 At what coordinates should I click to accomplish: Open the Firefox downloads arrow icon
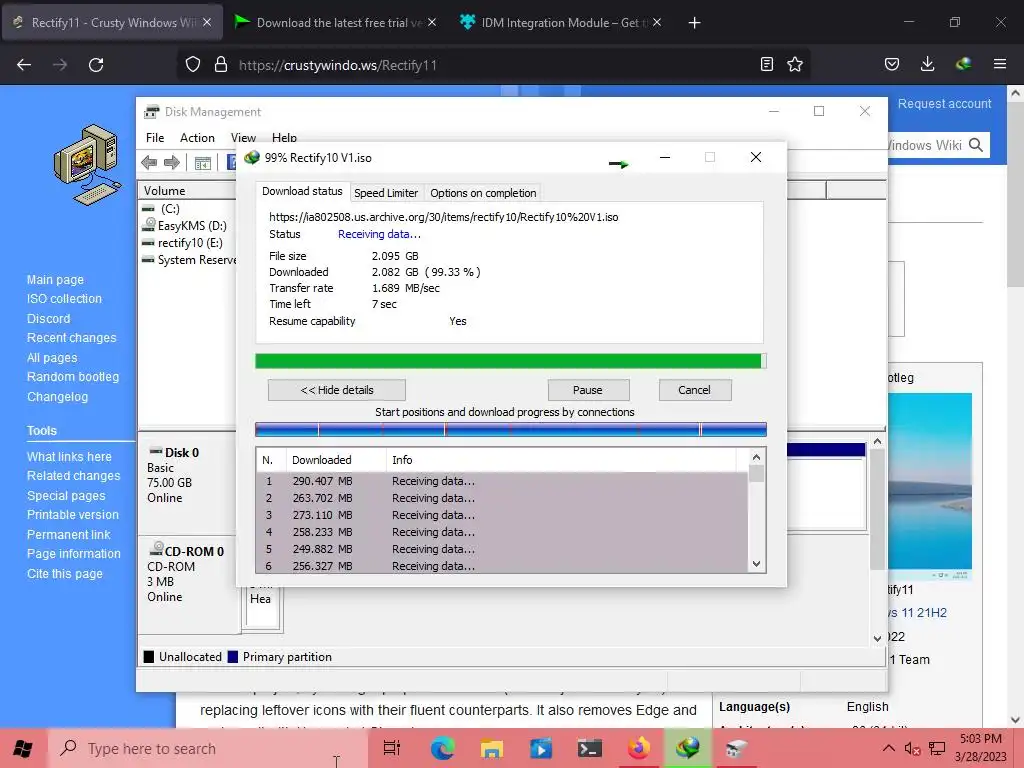[x=927, y=64]
